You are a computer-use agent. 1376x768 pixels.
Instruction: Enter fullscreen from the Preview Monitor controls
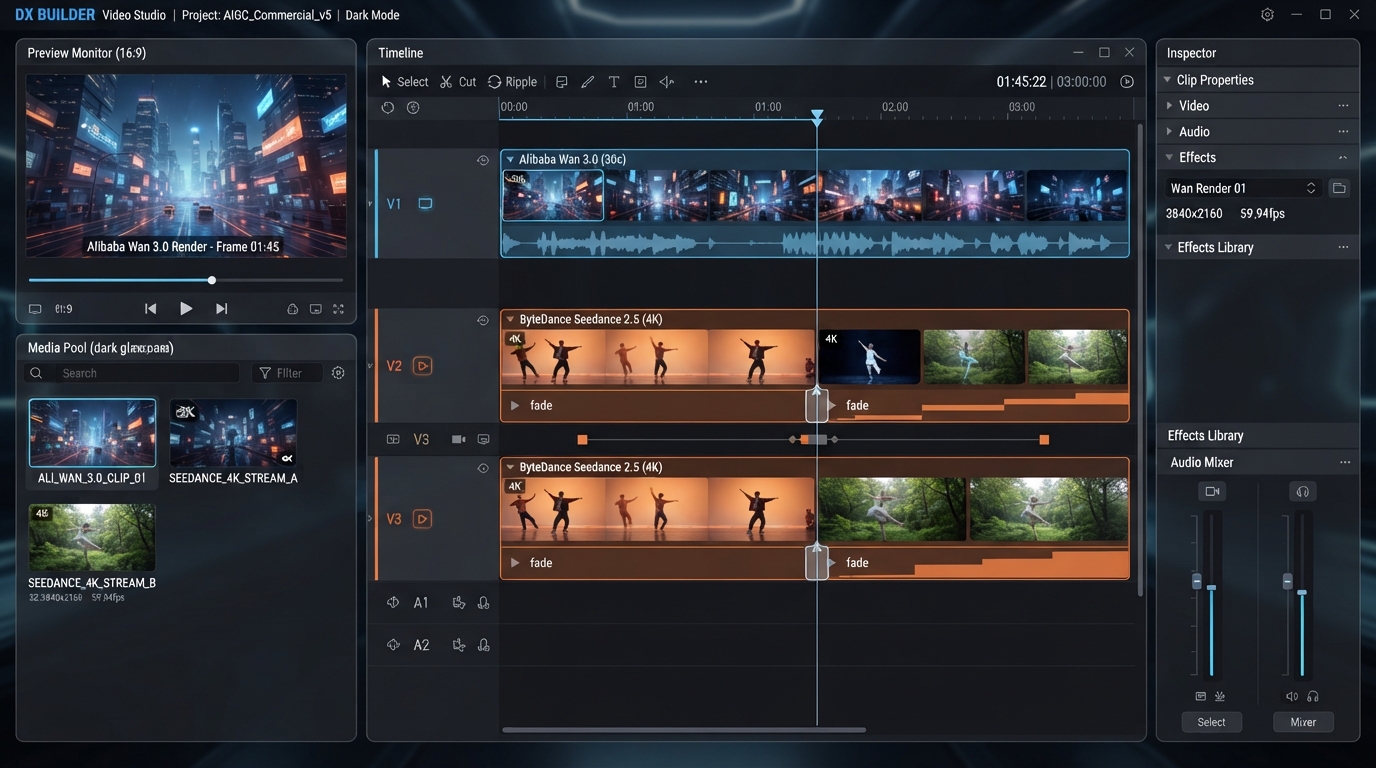tap(338, 309)
